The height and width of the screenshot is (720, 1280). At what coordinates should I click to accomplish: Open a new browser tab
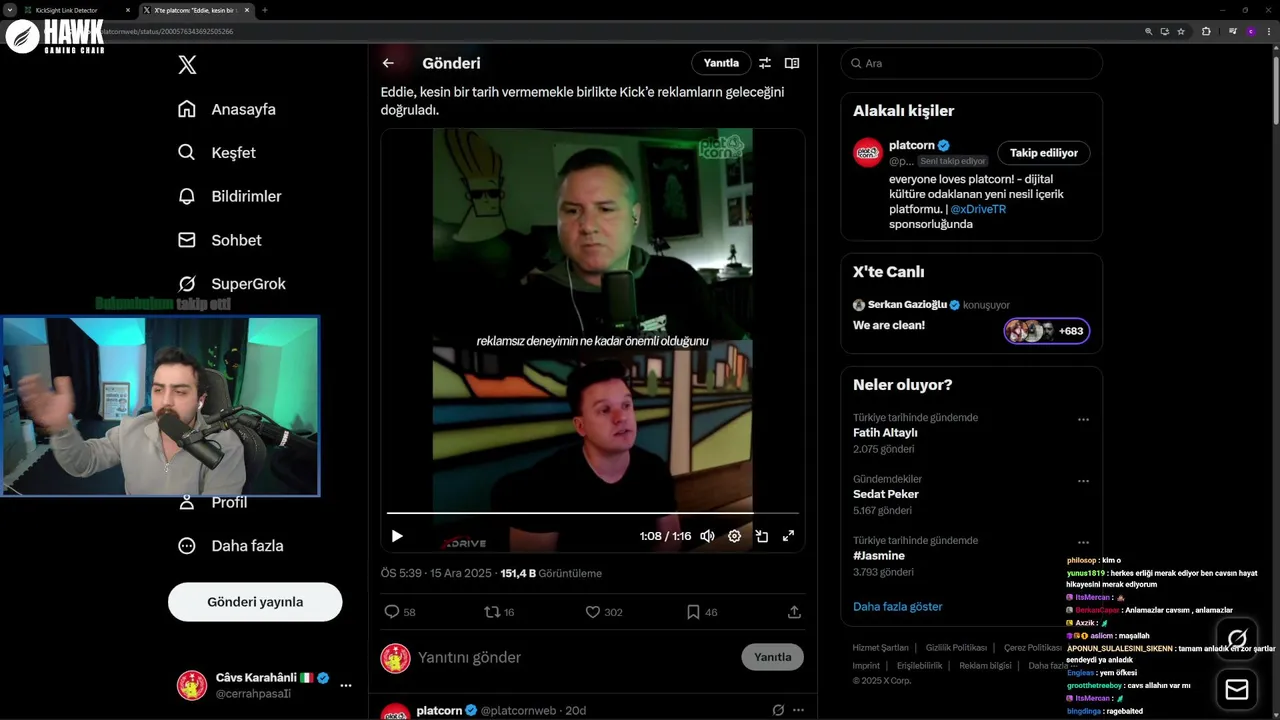tap(264, 10)
